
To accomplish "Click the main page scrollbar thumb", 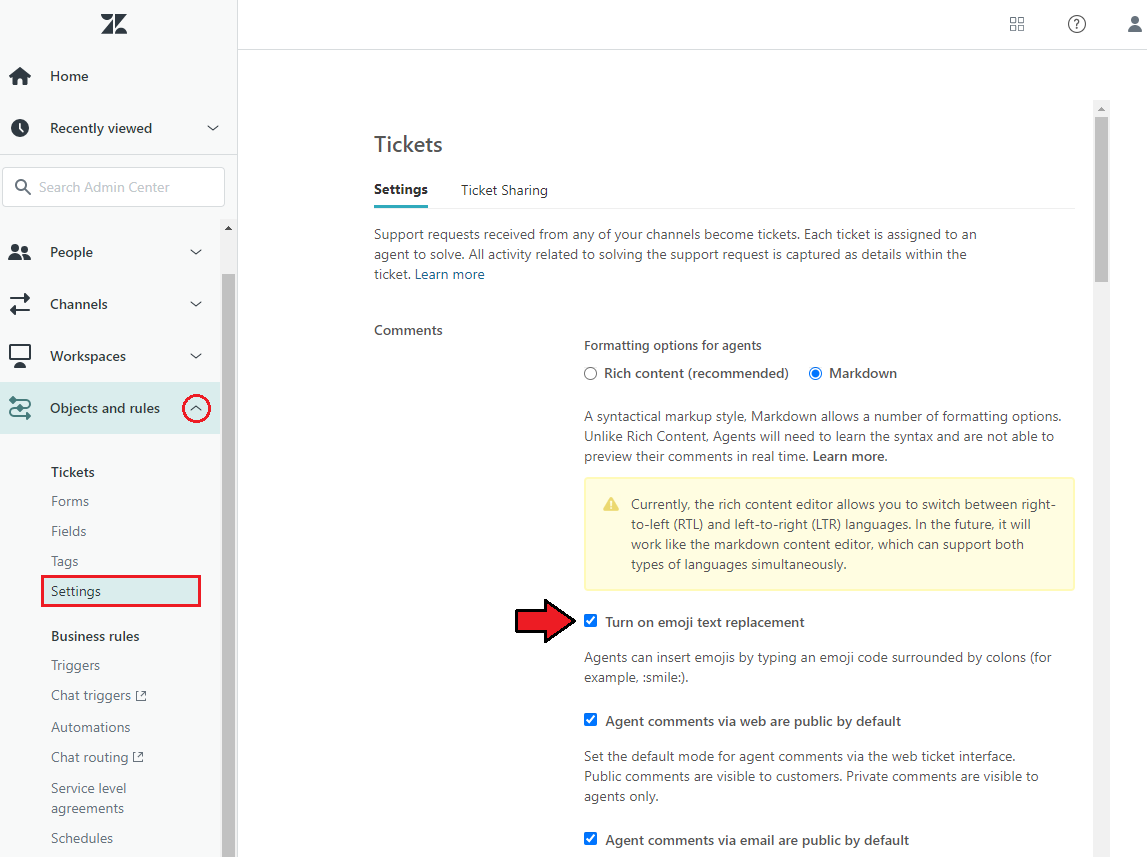I will (x=1102, y=199).
